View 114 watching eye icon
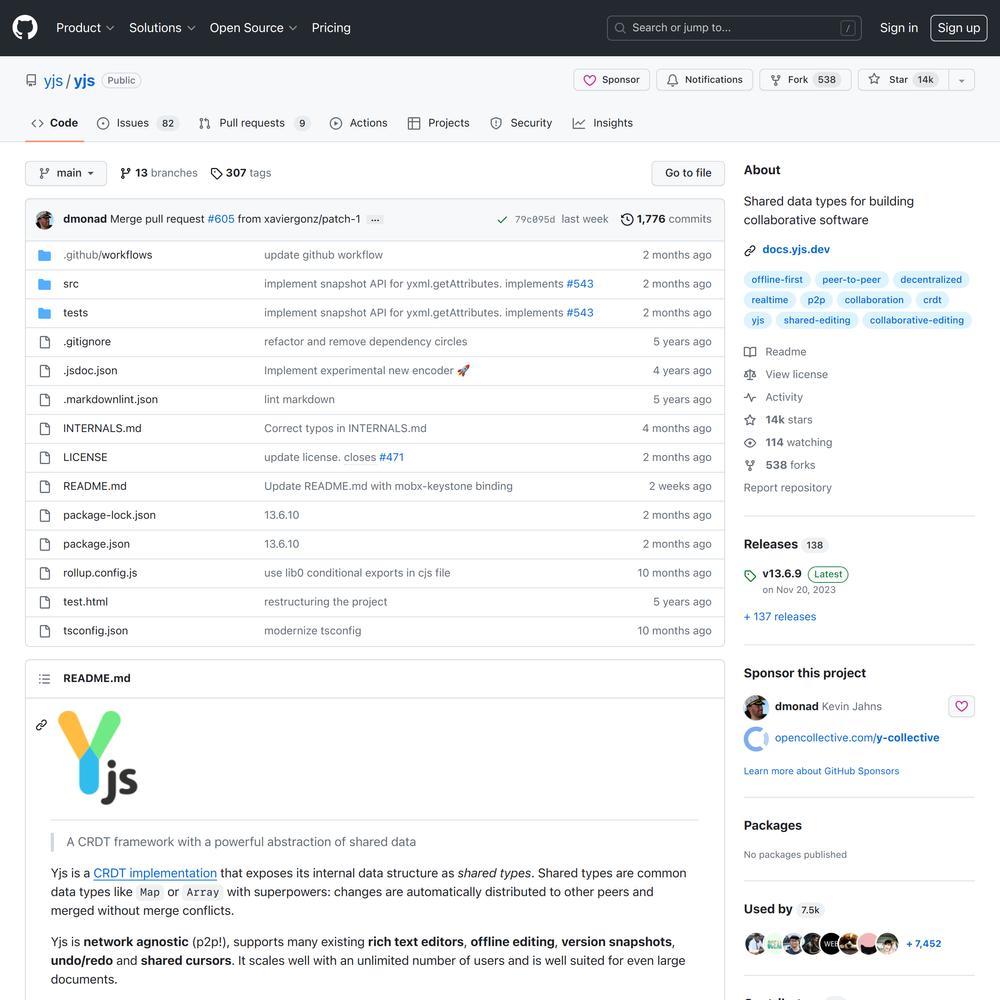 750,443
